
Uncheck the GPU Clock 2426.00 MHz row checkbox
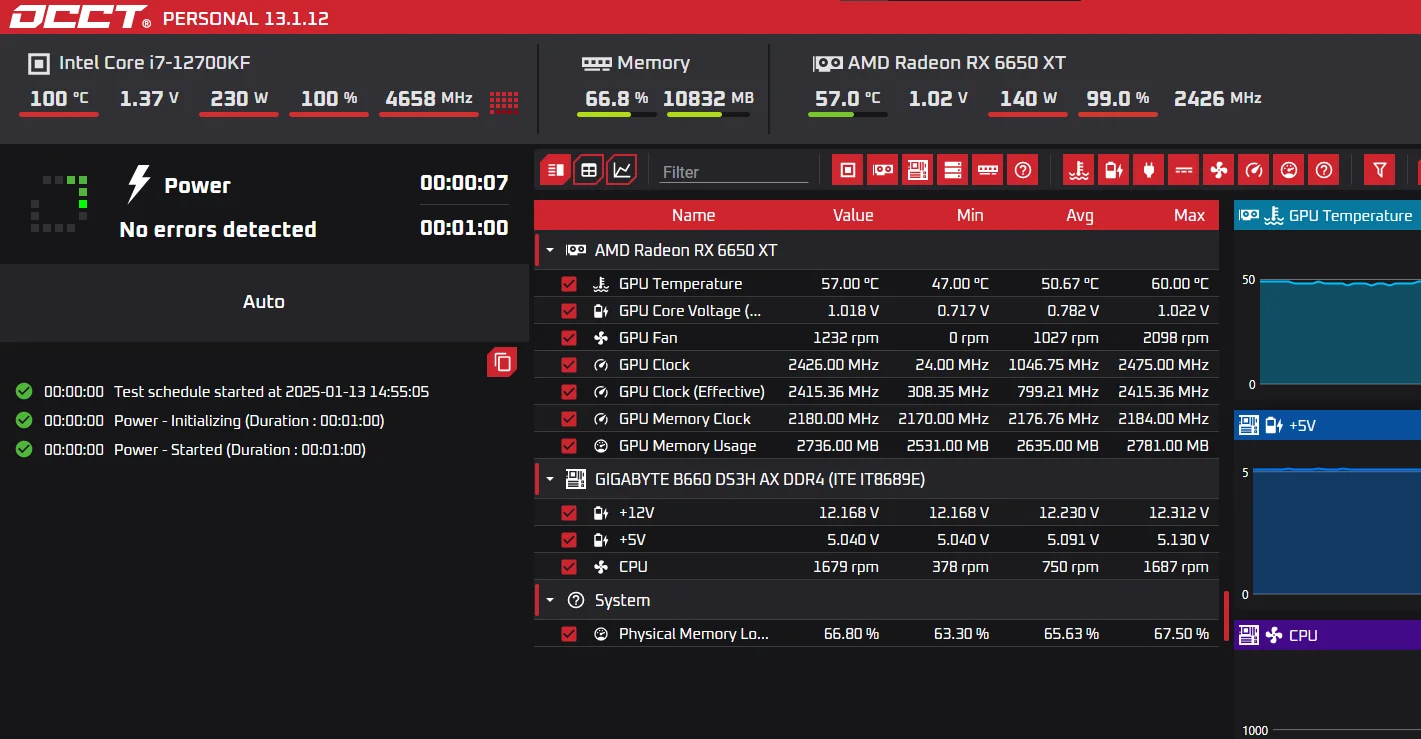pyautogui.click(x=569, y=365)
